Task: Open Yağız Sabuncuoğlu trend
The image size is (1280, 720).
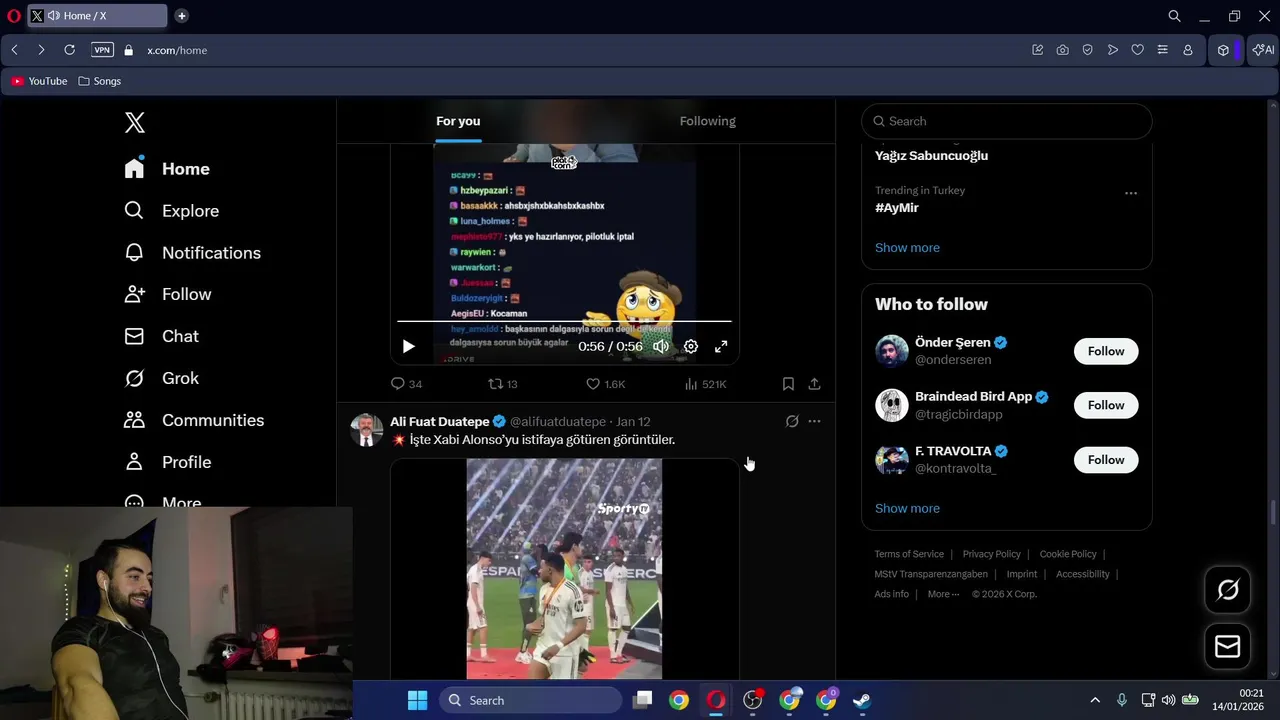Action: tap(931, 156)
